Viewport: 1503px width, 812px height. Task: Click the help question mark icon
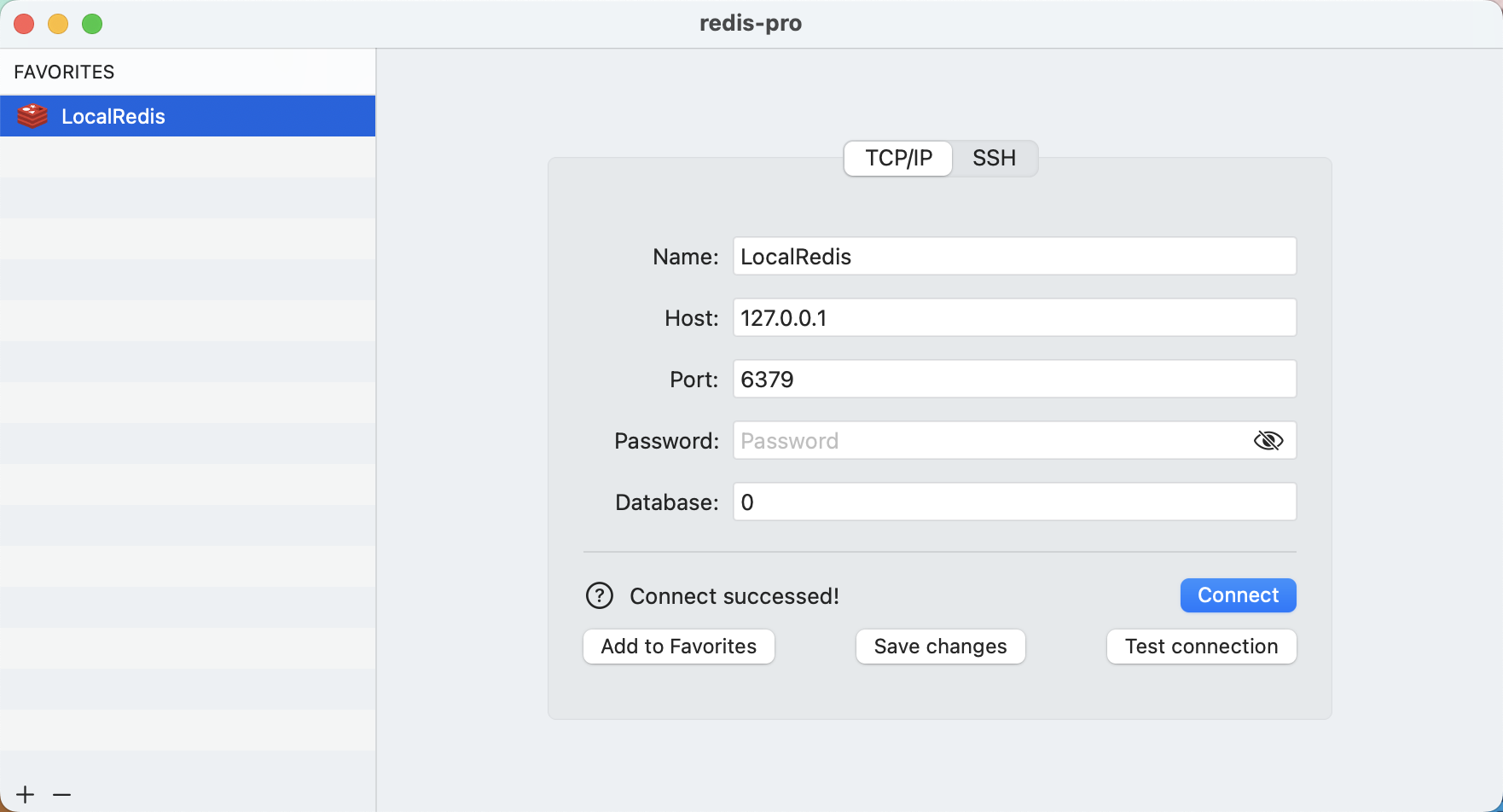[x=600, y=595]
